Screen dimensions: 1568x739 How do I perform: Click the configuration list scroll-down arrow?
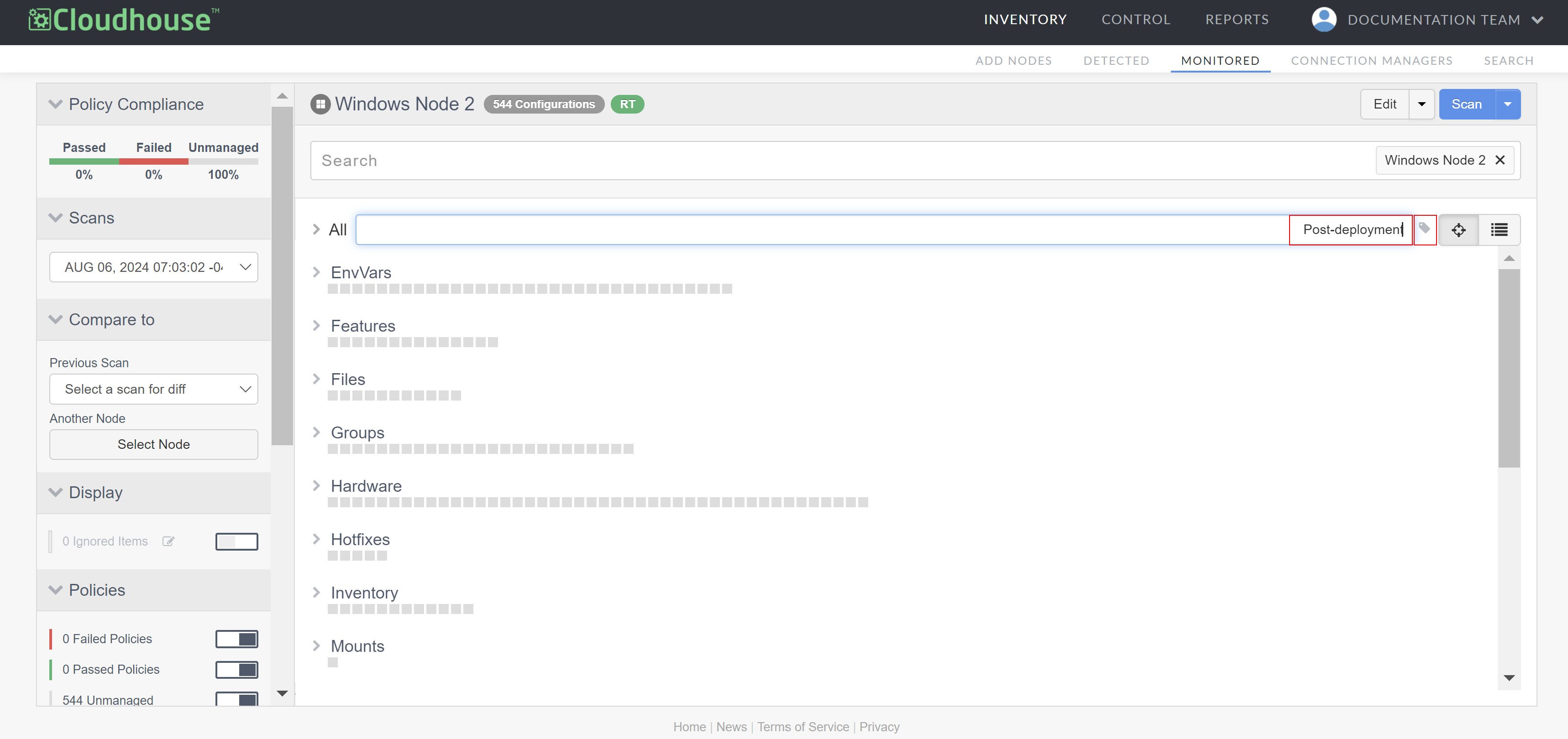pos(1508,677)
